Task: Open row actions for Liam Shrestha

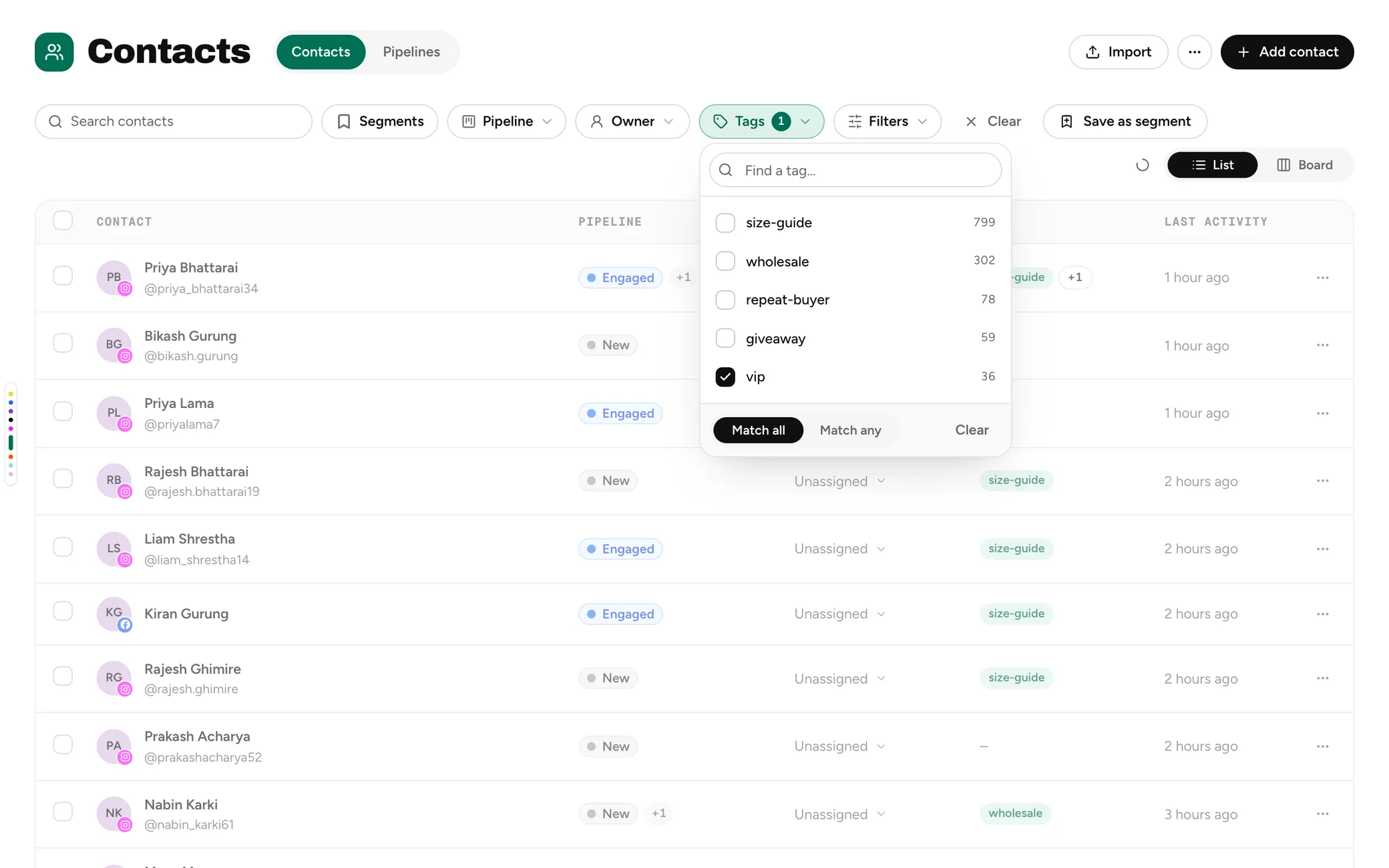Action: [1322, 549]
